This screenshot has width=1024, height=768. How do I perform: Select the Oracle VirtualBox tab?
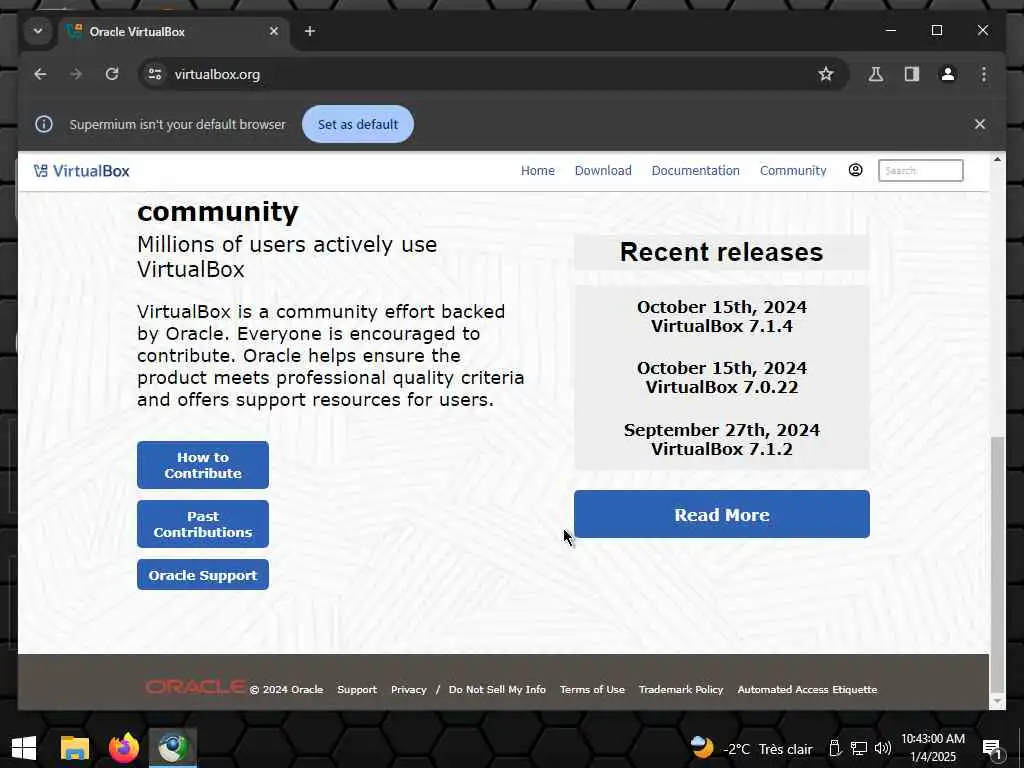(x=173, y=31)
